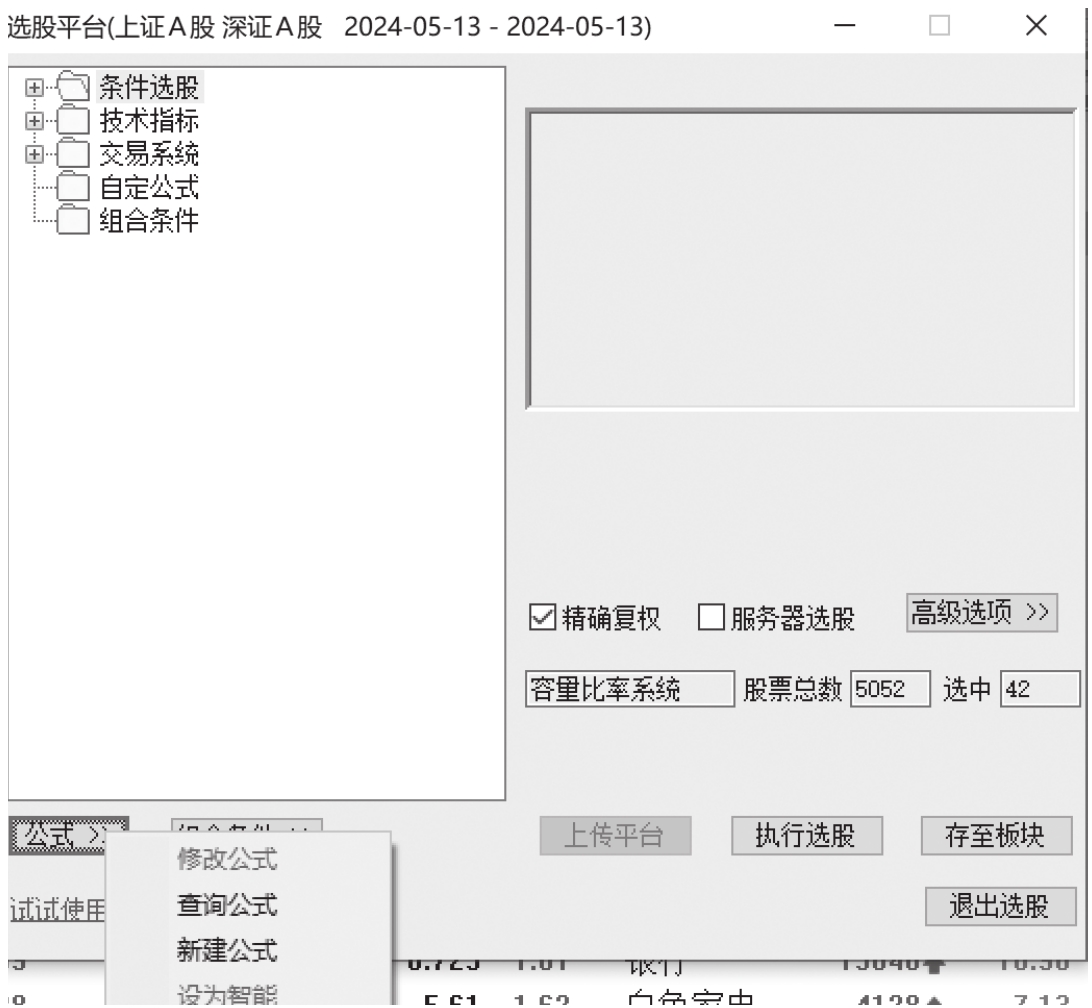Expand the 交易系统 tree node
Viewport: 1092px width, 1008px height.
click(x=33, y=155)
